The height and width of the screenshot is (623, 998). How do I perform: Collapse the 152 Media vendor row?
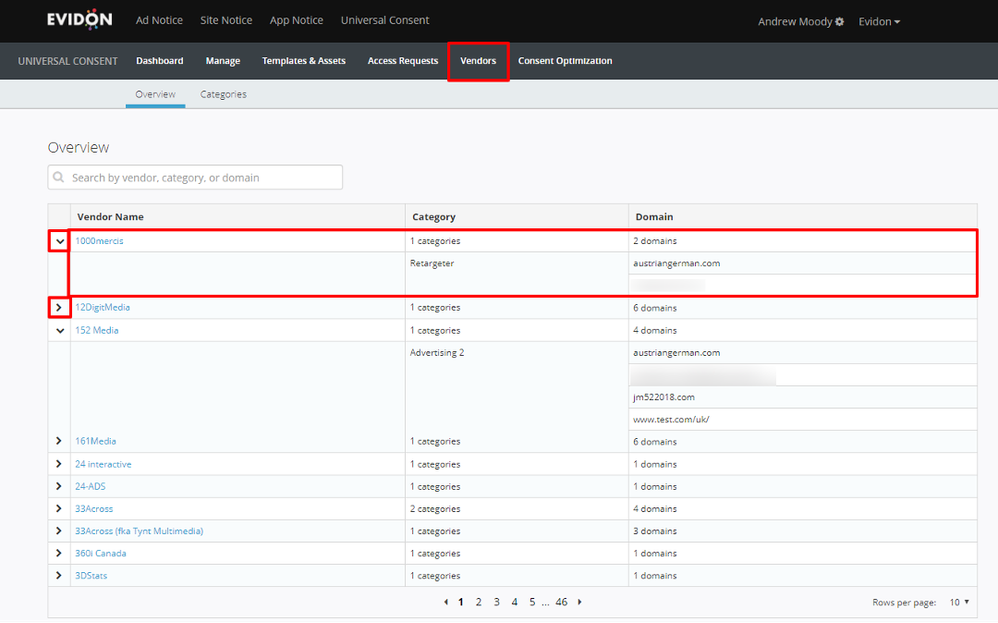point(60,330)
